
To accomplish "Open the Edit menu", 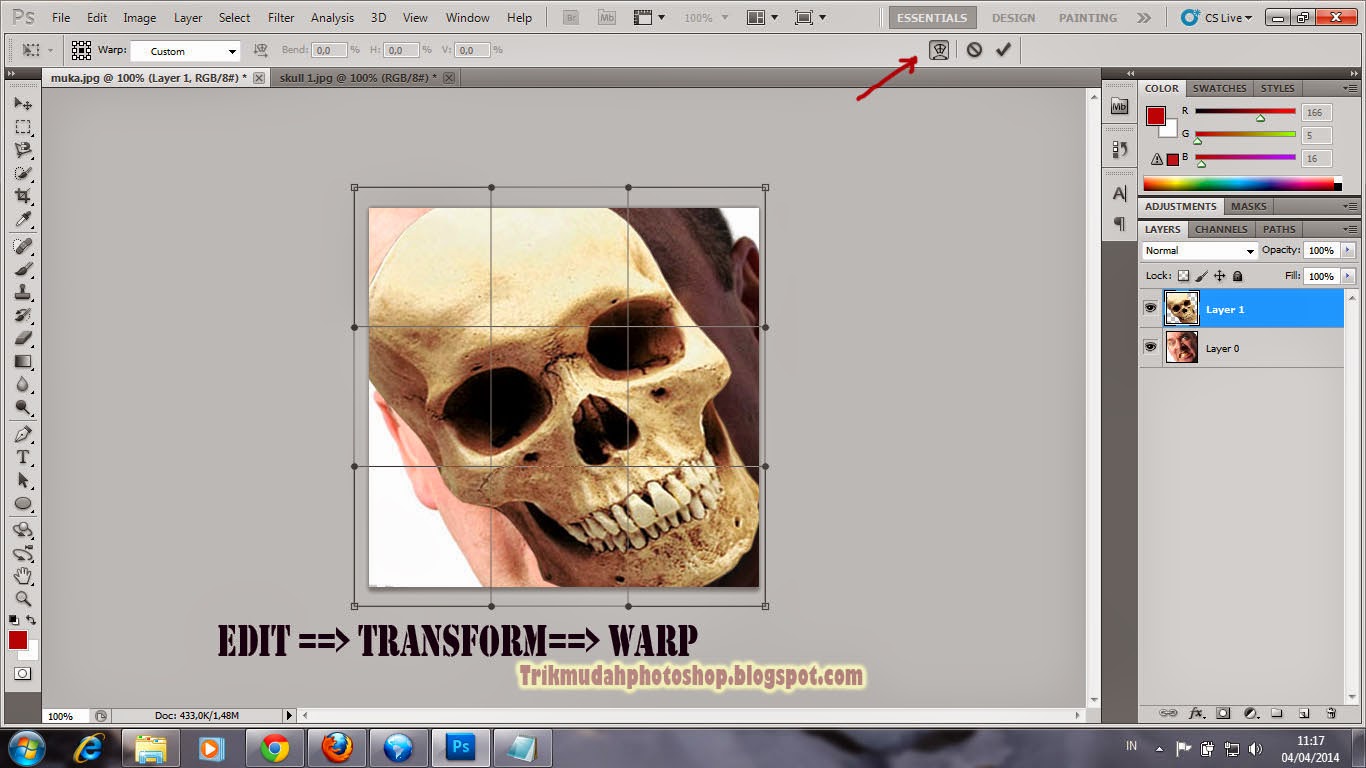I will (97, 17).
